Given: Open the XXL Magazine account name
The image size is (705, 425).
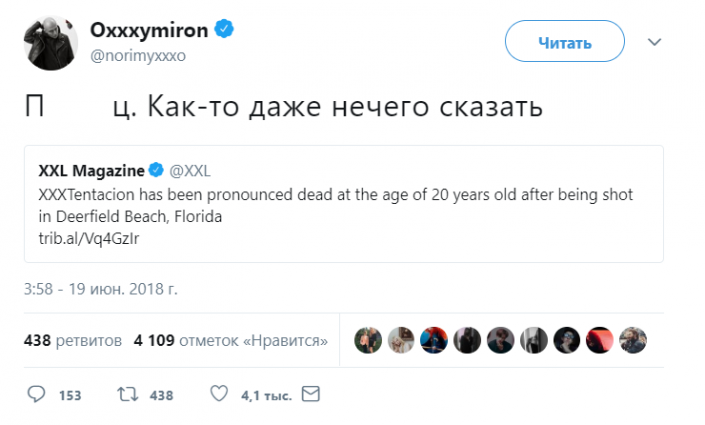Looking at the screenshot, I should tap(92, 169).
